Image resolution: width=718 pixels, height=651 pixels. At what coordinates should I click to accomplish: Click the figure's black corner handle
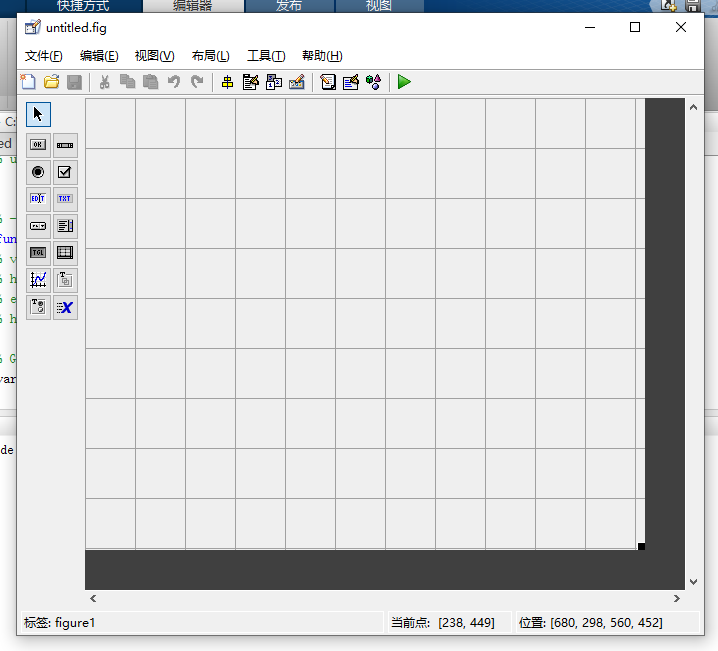(642, 546)
